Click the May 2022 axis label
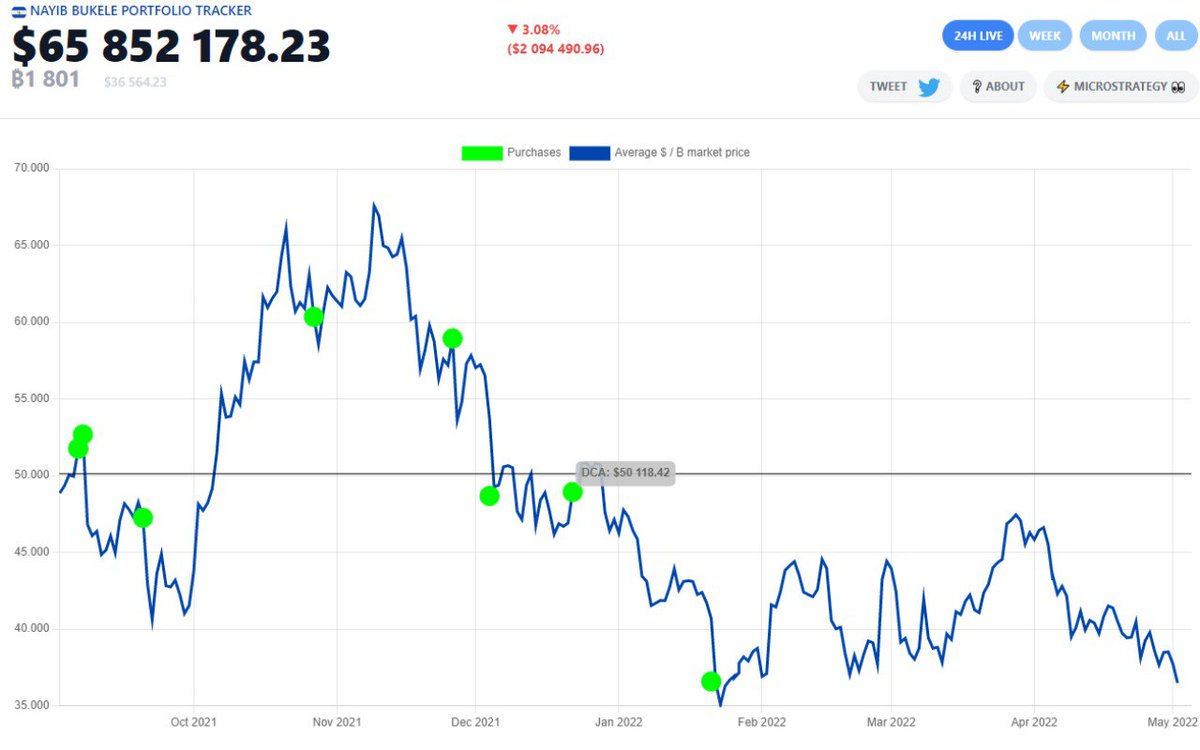 1172,721
